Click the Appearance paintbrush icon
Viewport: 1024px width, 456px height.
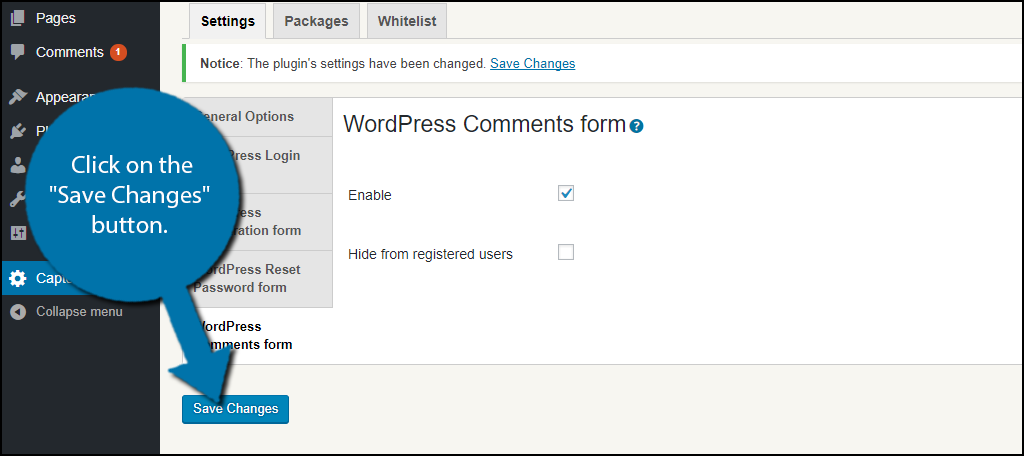(18, 97)
